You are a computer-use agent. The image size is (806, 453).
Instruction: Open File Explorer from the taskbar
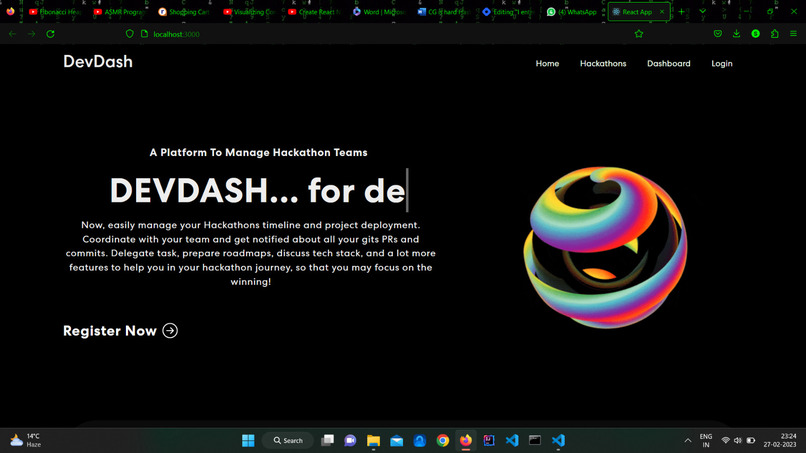pos(373,440)
